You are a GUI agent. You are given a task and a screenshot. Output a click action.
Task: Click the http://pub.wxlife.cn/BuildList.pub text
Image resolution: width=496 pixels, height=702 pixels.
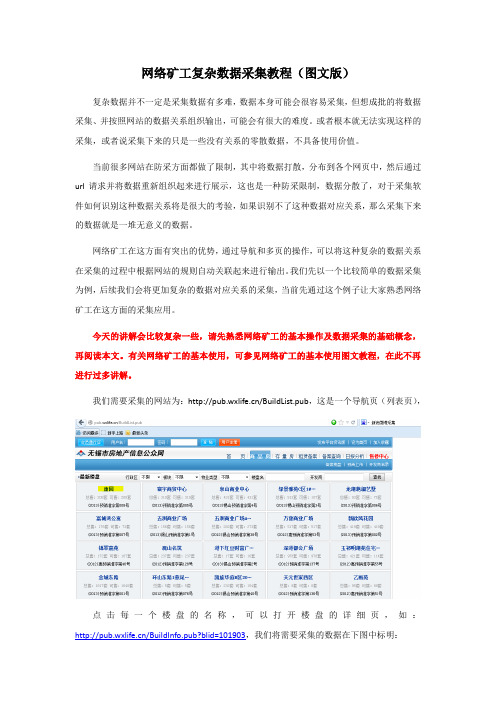(248, 401)
